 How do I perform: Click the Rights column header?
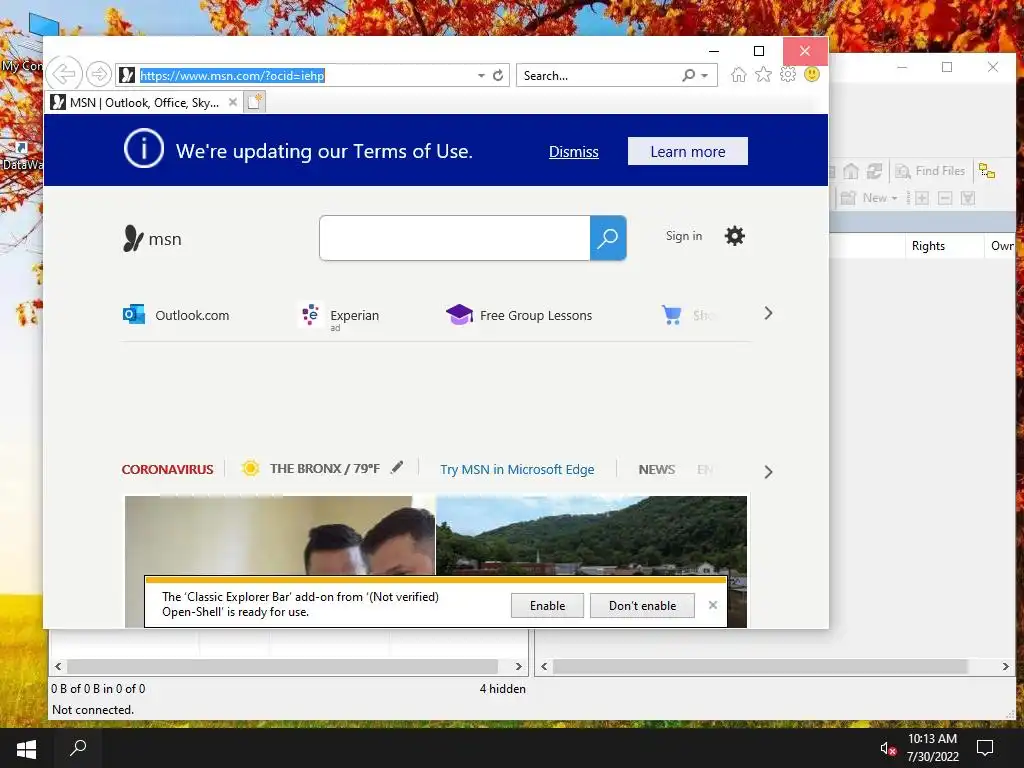coord(944,246)
